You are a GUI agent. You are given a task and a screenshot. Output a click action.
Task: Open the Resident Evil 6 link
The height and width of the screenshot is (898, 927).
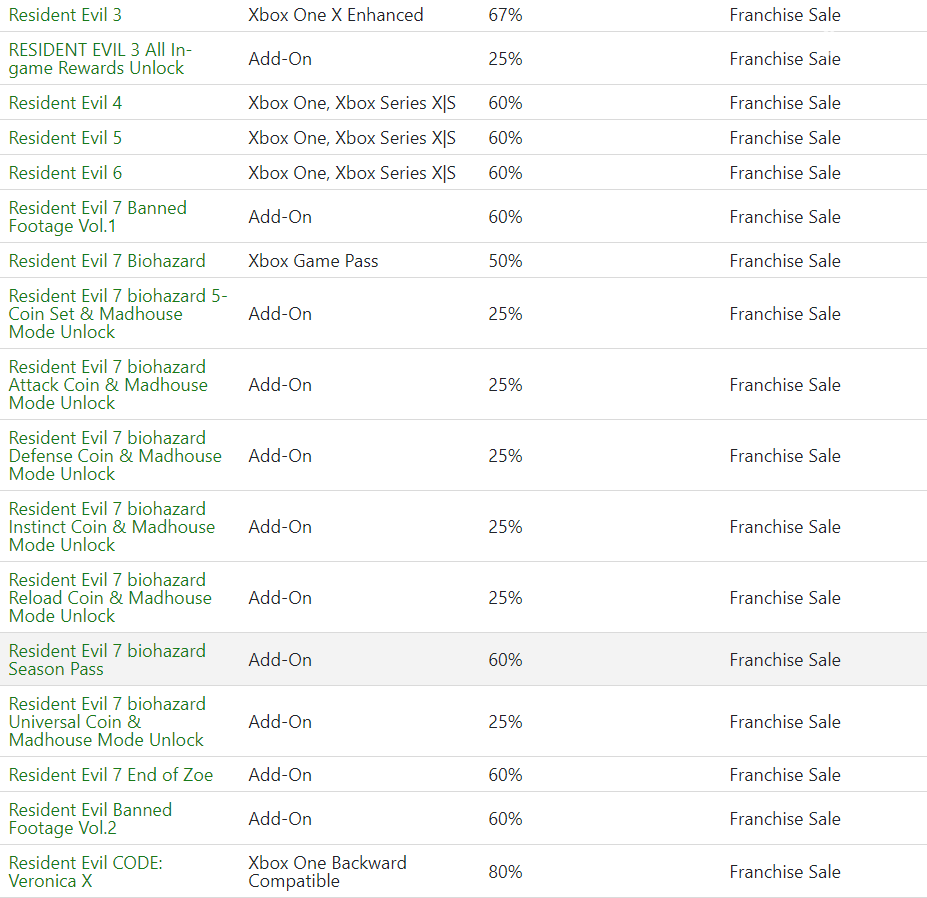click(65, 173)
